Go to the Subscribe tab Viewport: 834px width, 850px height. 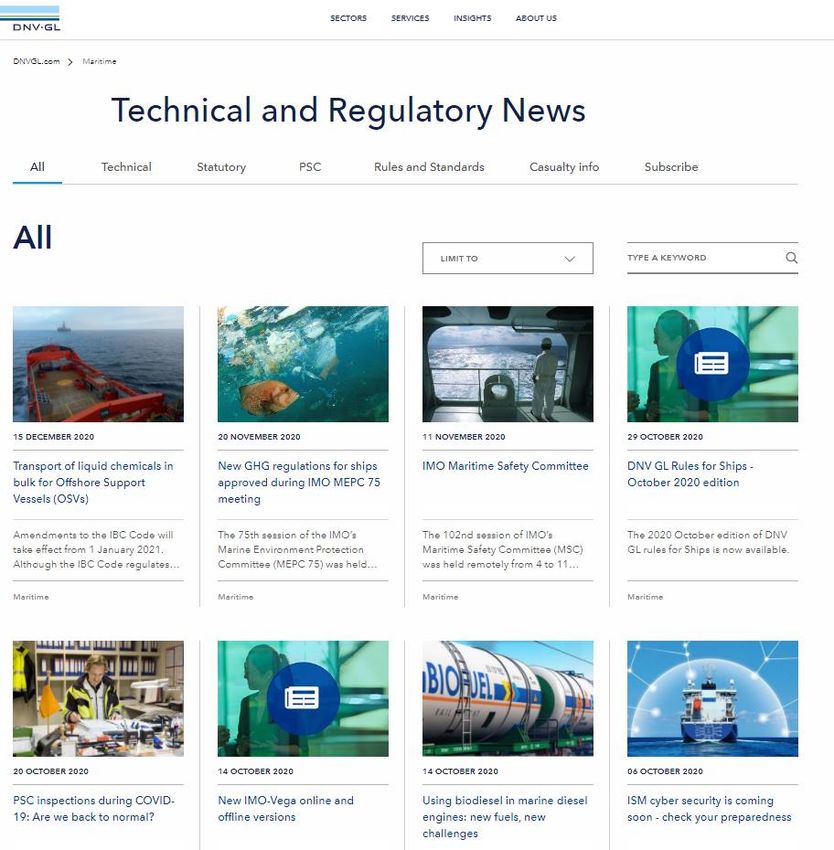[x=671, y=167]
